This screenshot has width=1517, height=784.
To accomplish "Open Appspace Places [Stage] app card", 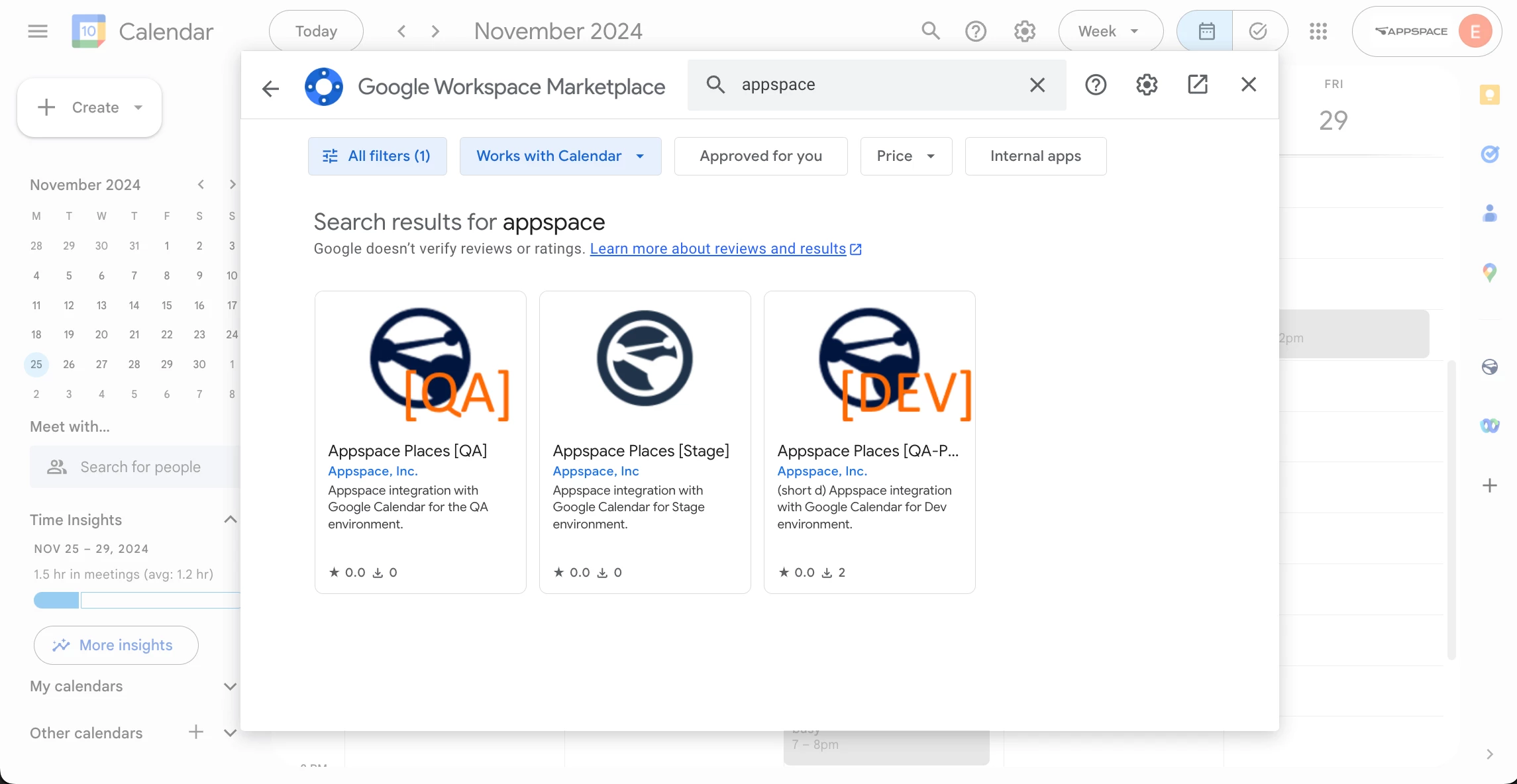I will point(645,442).
